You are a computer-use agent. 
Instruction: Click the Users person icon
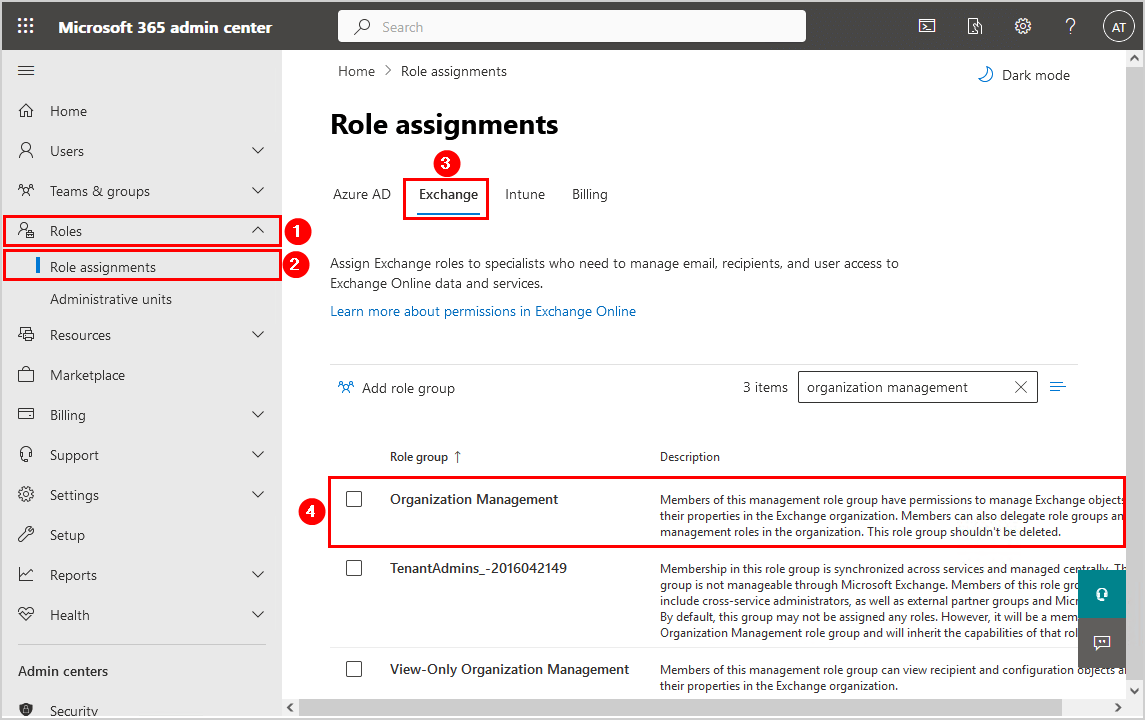tap(26, 150)
